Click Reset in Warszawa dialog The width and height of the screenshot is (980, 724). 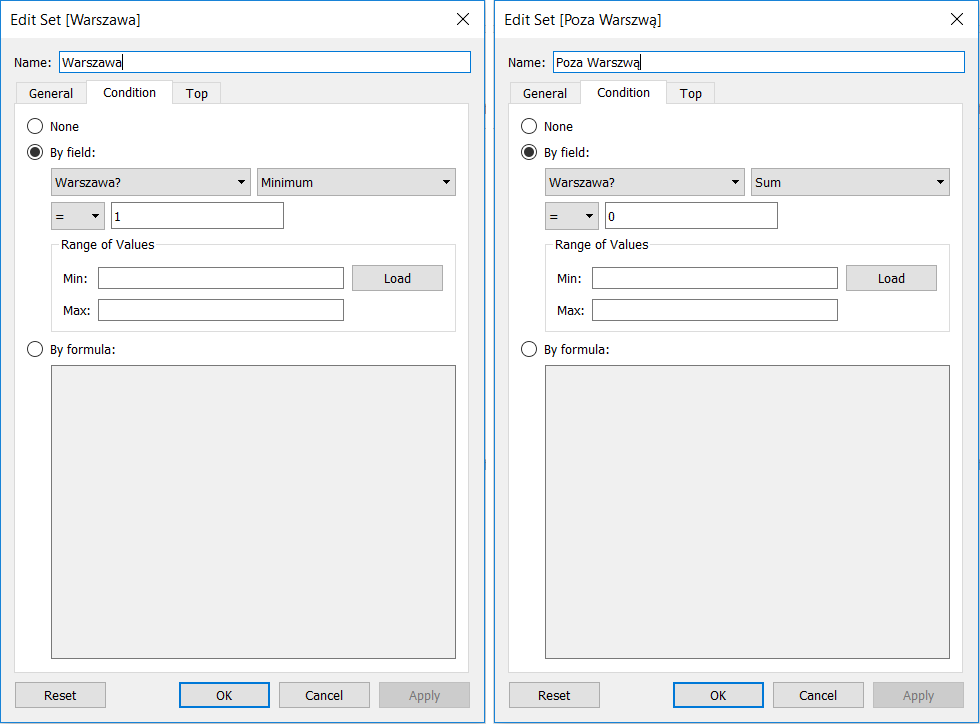tap(60, 695)
